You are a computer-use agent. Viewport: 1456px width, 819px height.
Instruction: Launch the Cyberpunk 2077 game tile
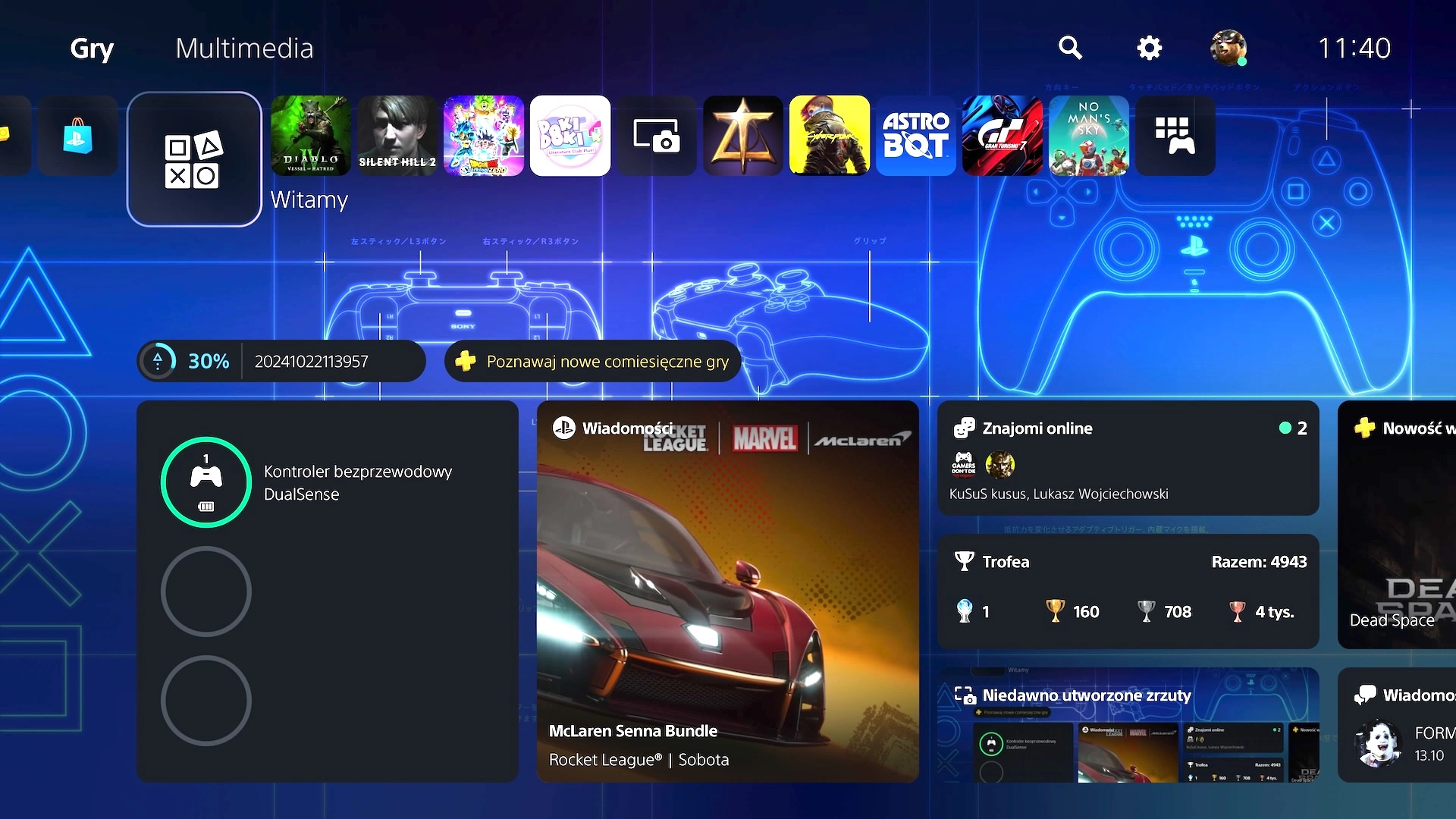click(x=830, y=136)
